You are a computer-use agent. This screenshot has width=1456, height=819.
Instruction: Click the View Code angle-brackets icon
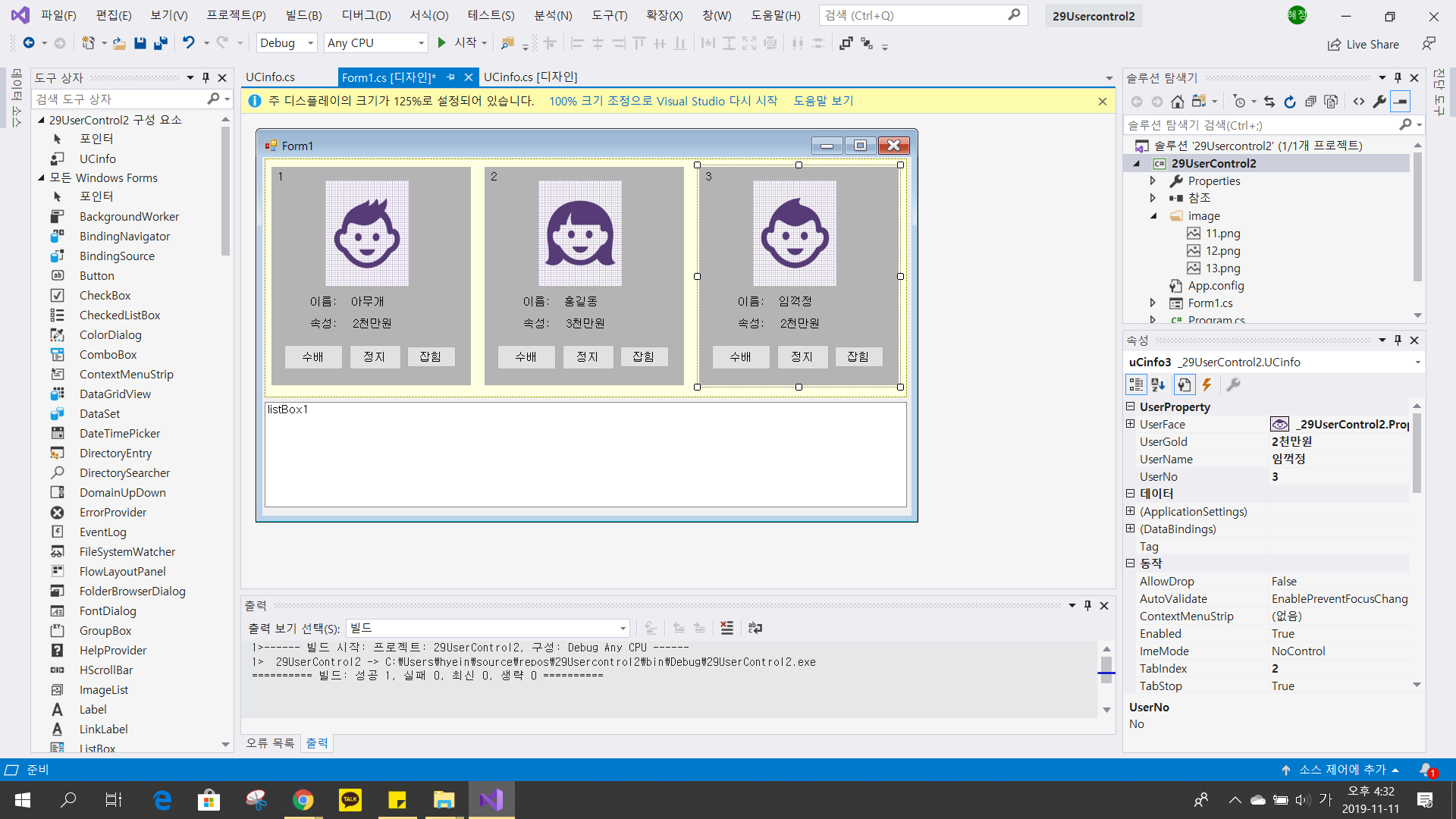click(1358, 101)
